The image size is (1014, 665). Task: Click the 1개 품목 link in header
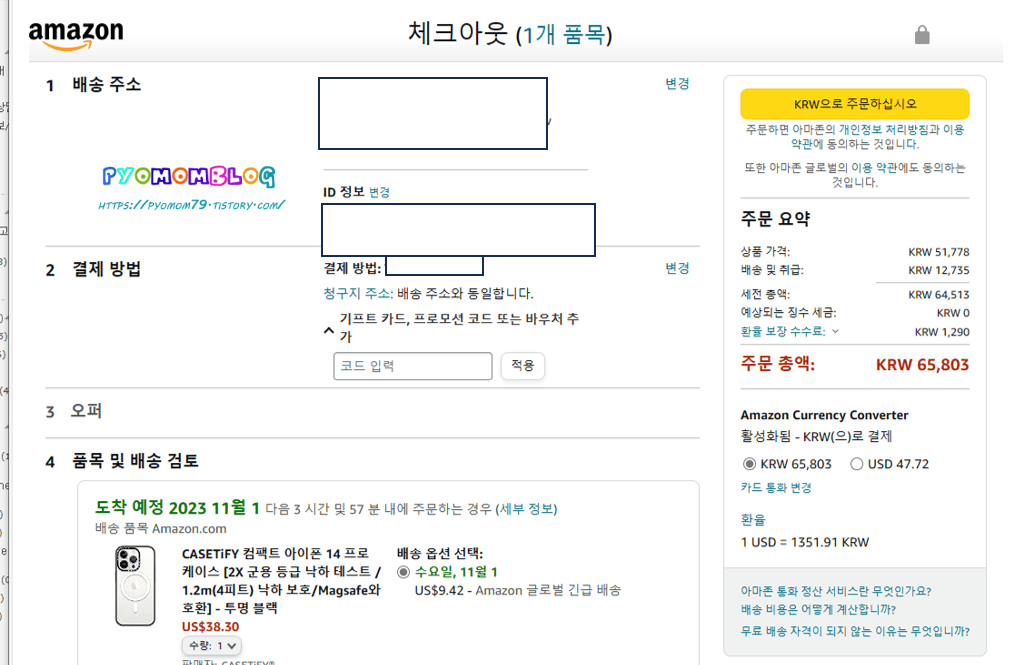563,34
